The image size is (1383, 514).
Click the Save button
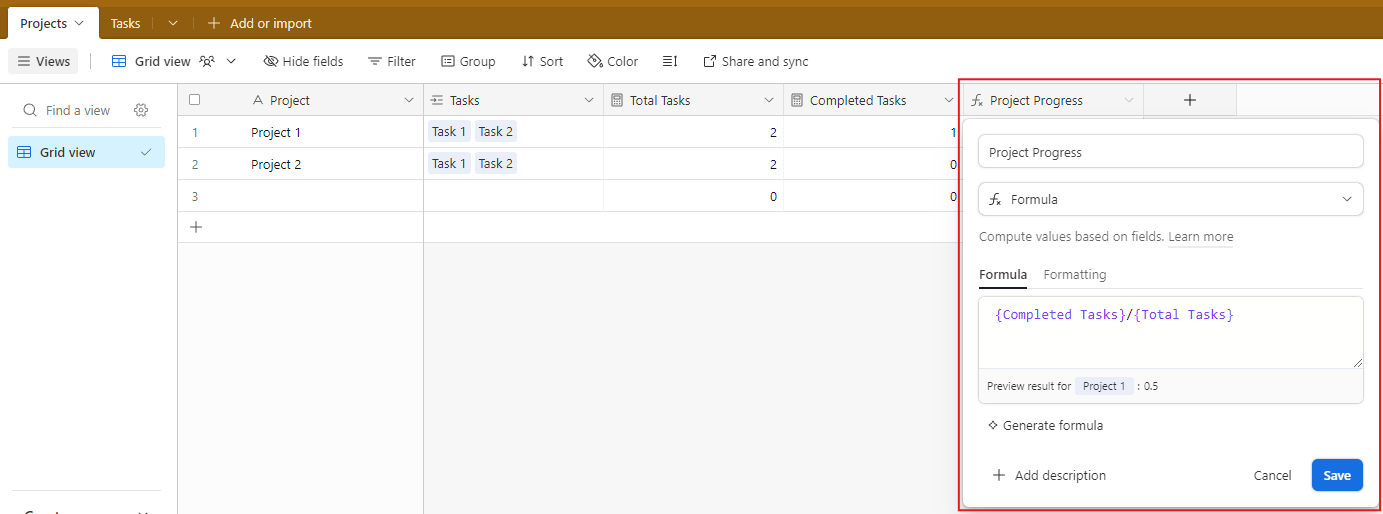click(1336, 476)
